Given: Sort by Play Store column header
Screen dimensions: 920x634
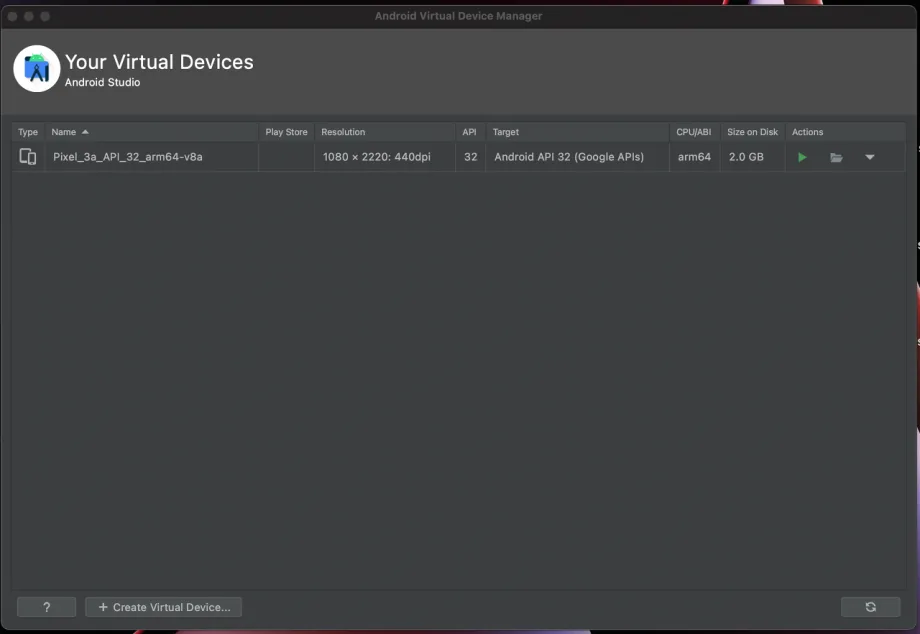Looking at the screenshot, I should [286, 132].
